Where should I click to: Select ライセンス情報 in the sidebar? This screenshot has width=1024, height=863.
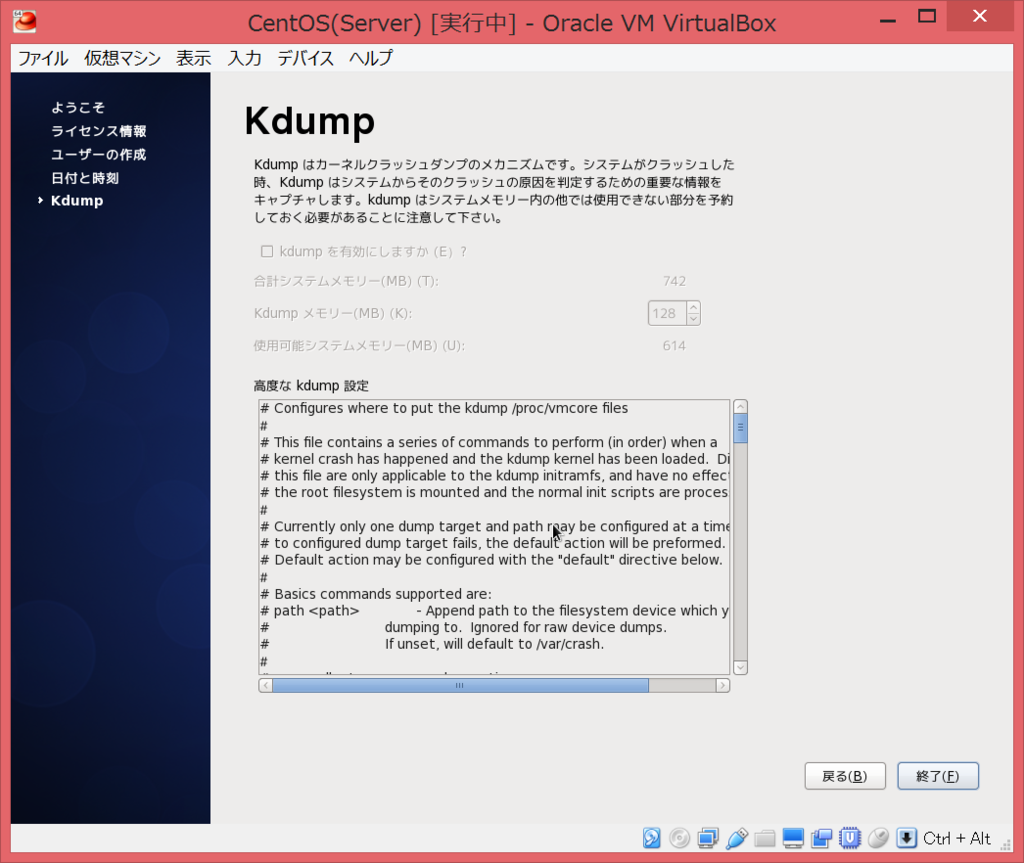point(99,131)
